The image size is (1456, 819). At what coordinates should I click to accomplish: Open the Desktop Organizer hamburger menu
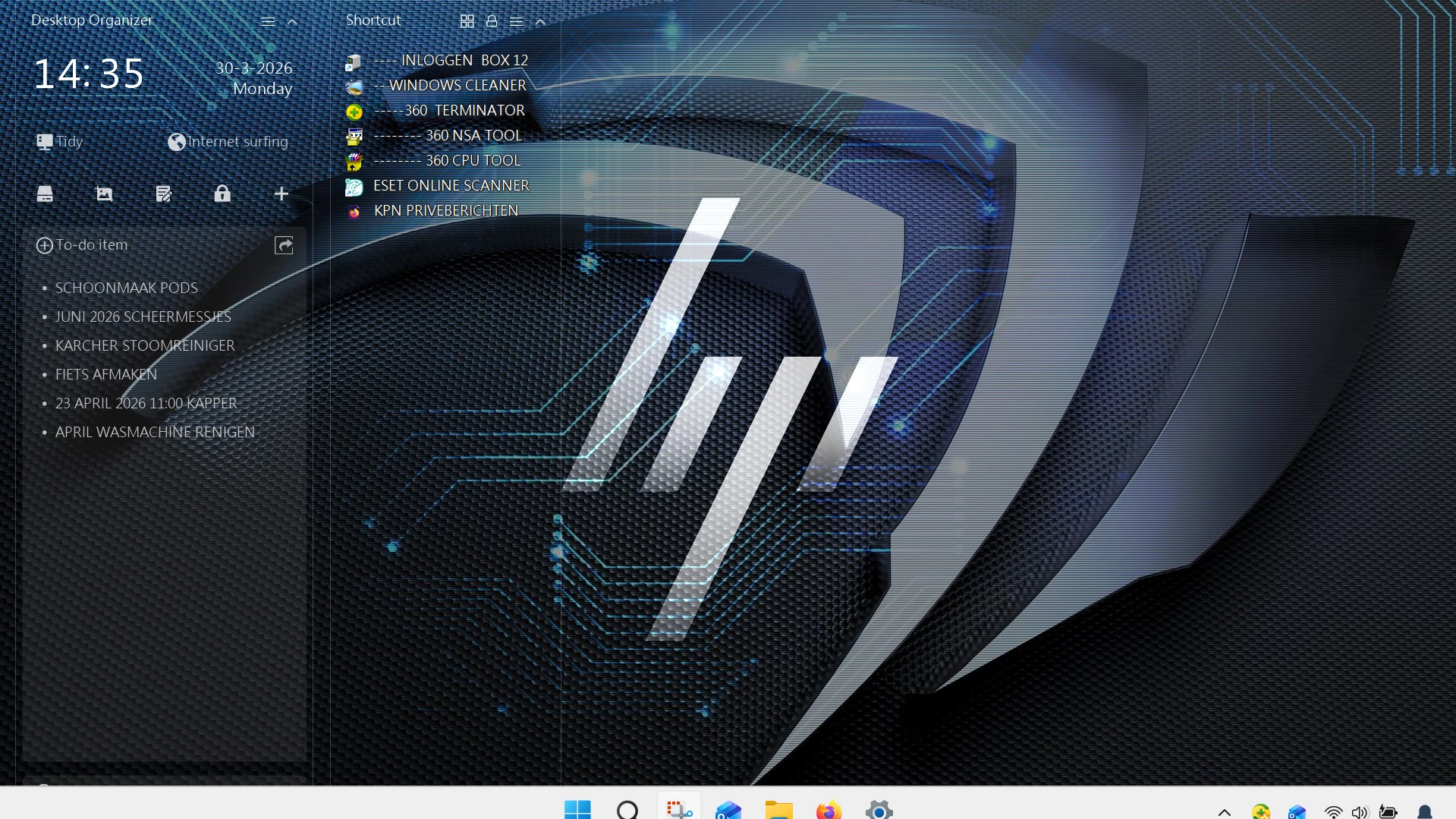pyautogui.click(x=268, y=21)
